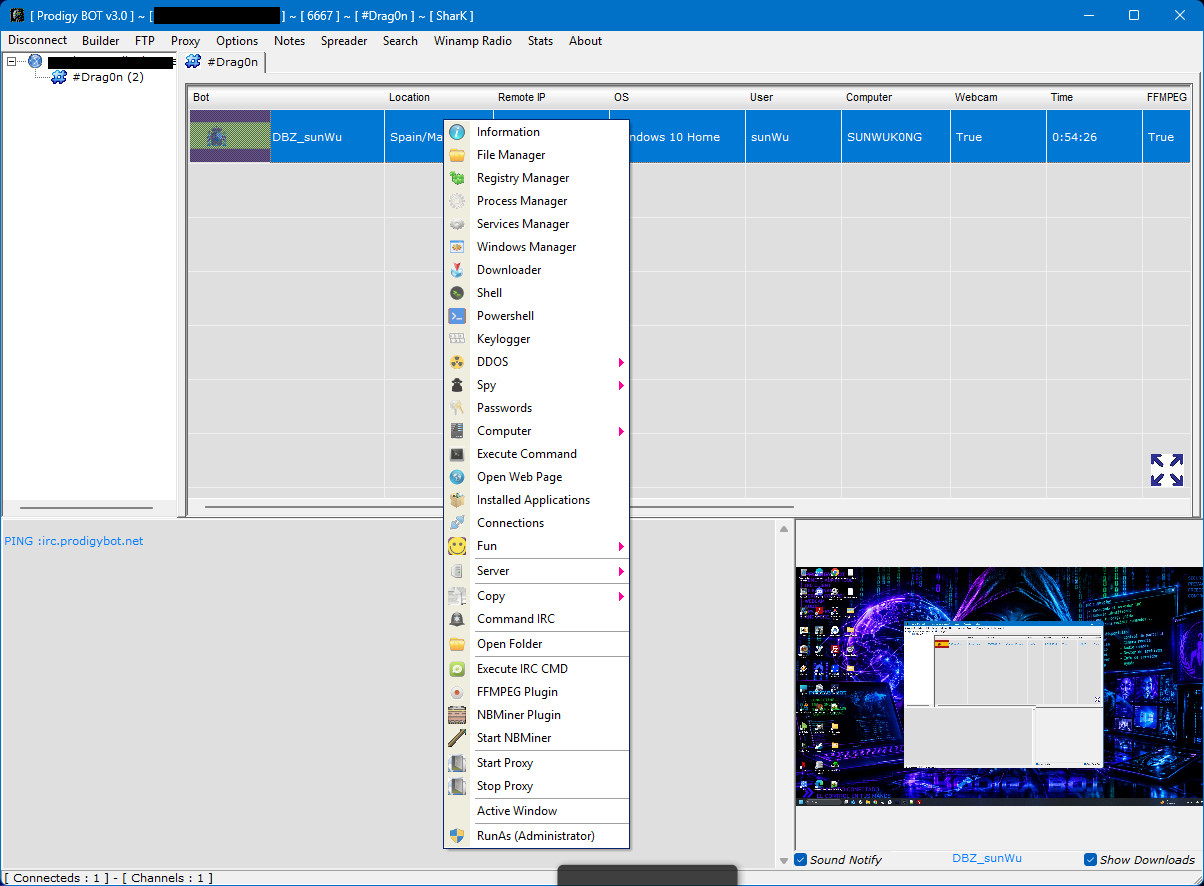This screenshot has width=1204, height=886.
Task: Open the Spreader menu
Action: [344, 41]
